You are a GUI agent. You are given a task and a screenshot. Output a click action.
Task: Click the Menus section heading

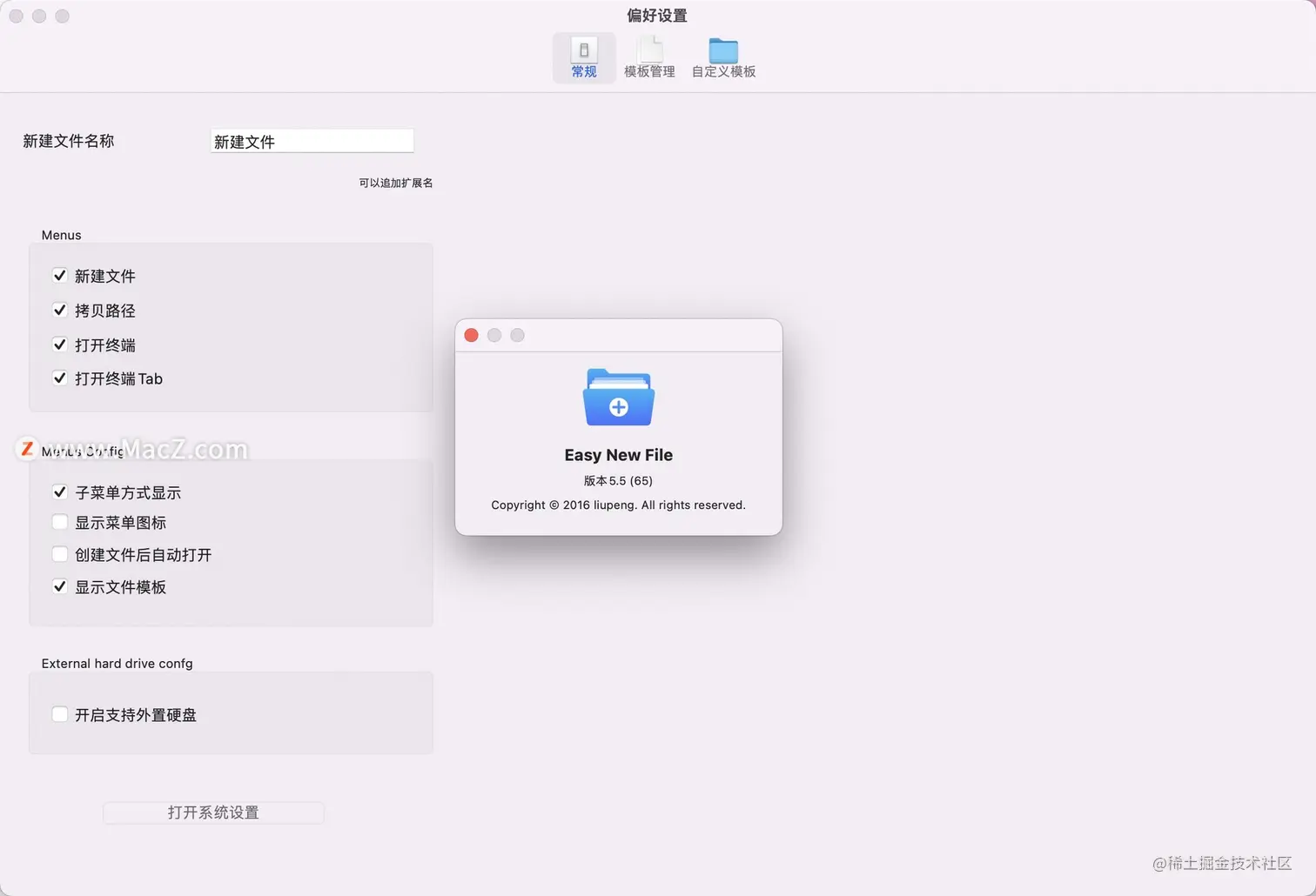coord(62,235)
